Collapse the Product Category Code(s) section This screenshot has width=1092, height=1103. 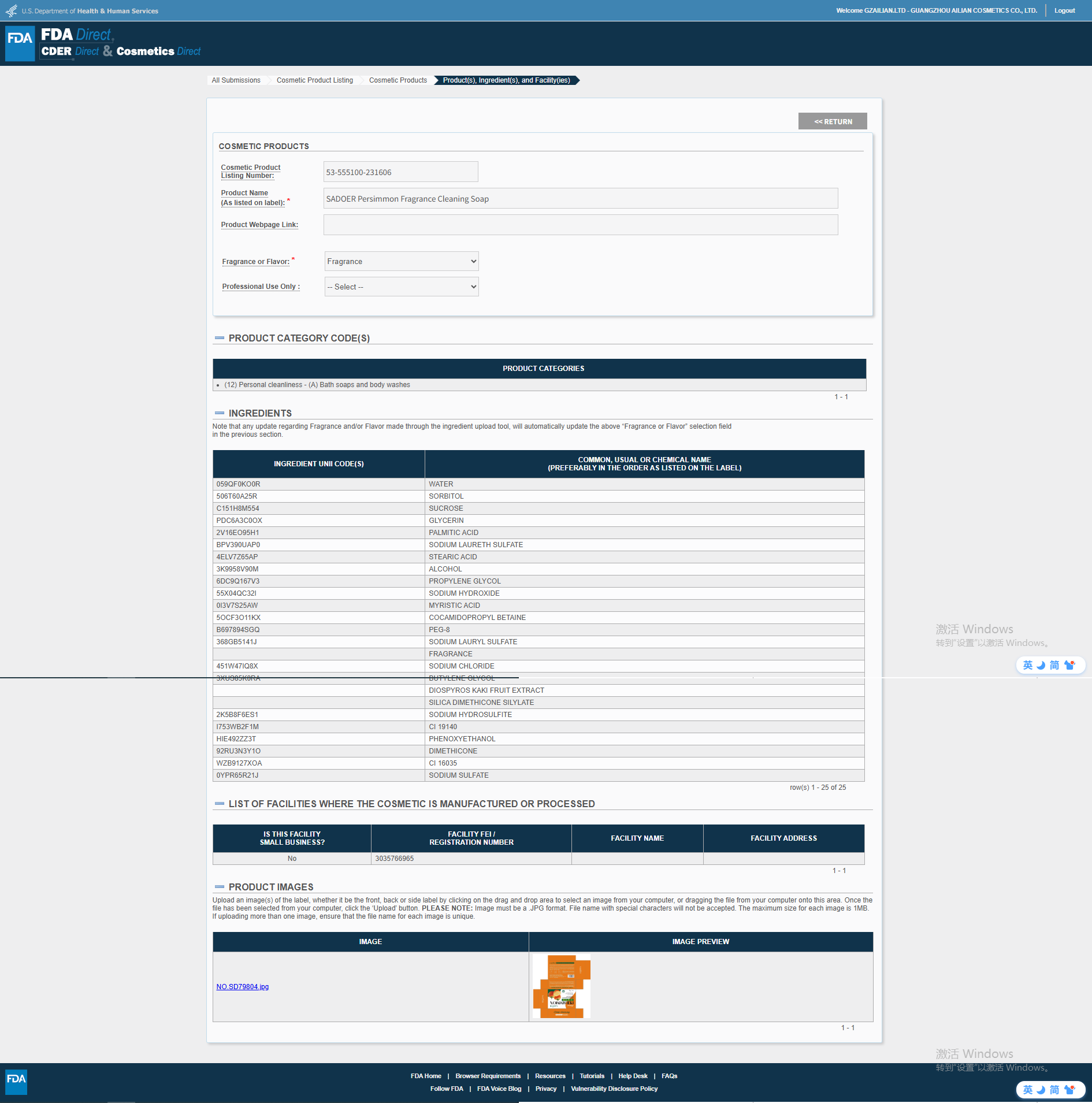click(x=220, y=338)
